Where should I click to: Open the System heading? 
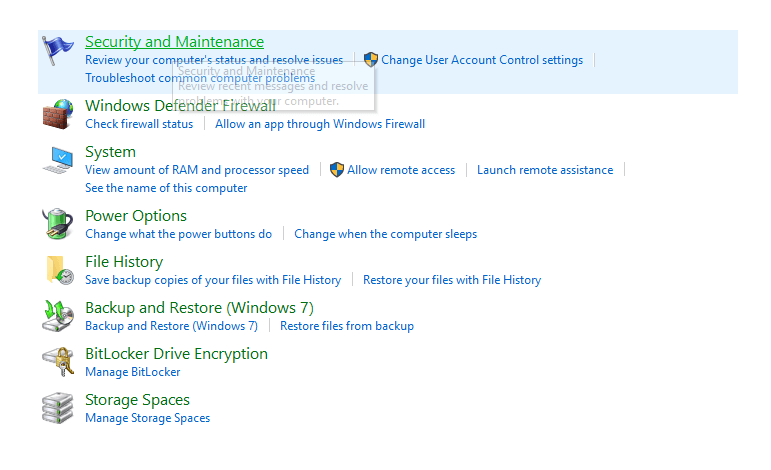click(x=111, y=152)
